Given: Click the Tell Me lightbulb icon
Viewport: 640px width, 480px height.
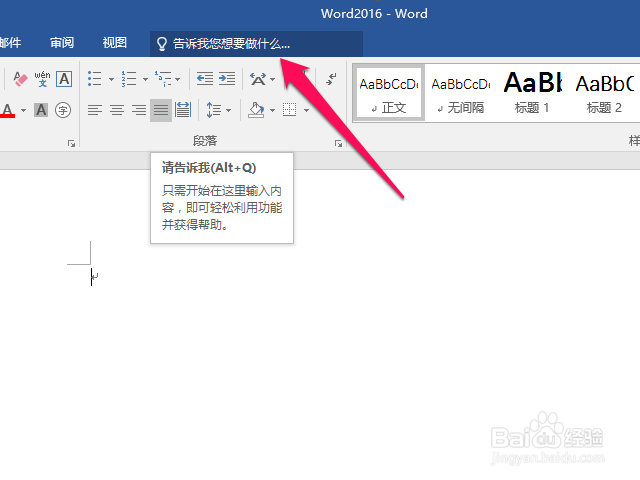Looking at the screenshot, I should [x=162, y=44].
